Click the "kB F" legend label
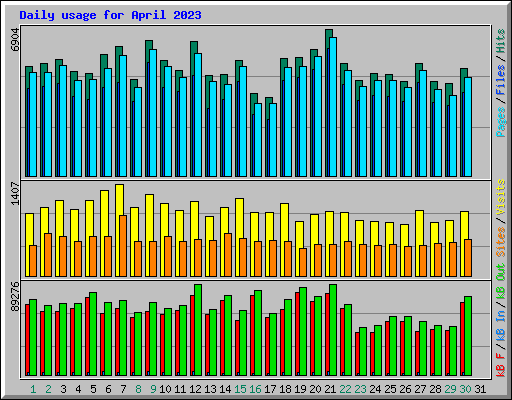 click(500, 365)
